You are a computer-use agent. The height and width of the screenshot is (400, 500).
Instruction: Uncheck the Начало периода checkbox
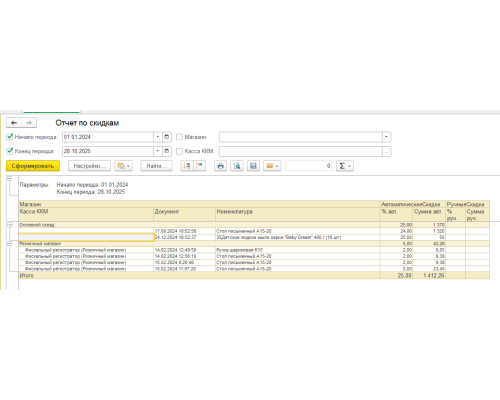pyautogui.click(x=10, y=137)
